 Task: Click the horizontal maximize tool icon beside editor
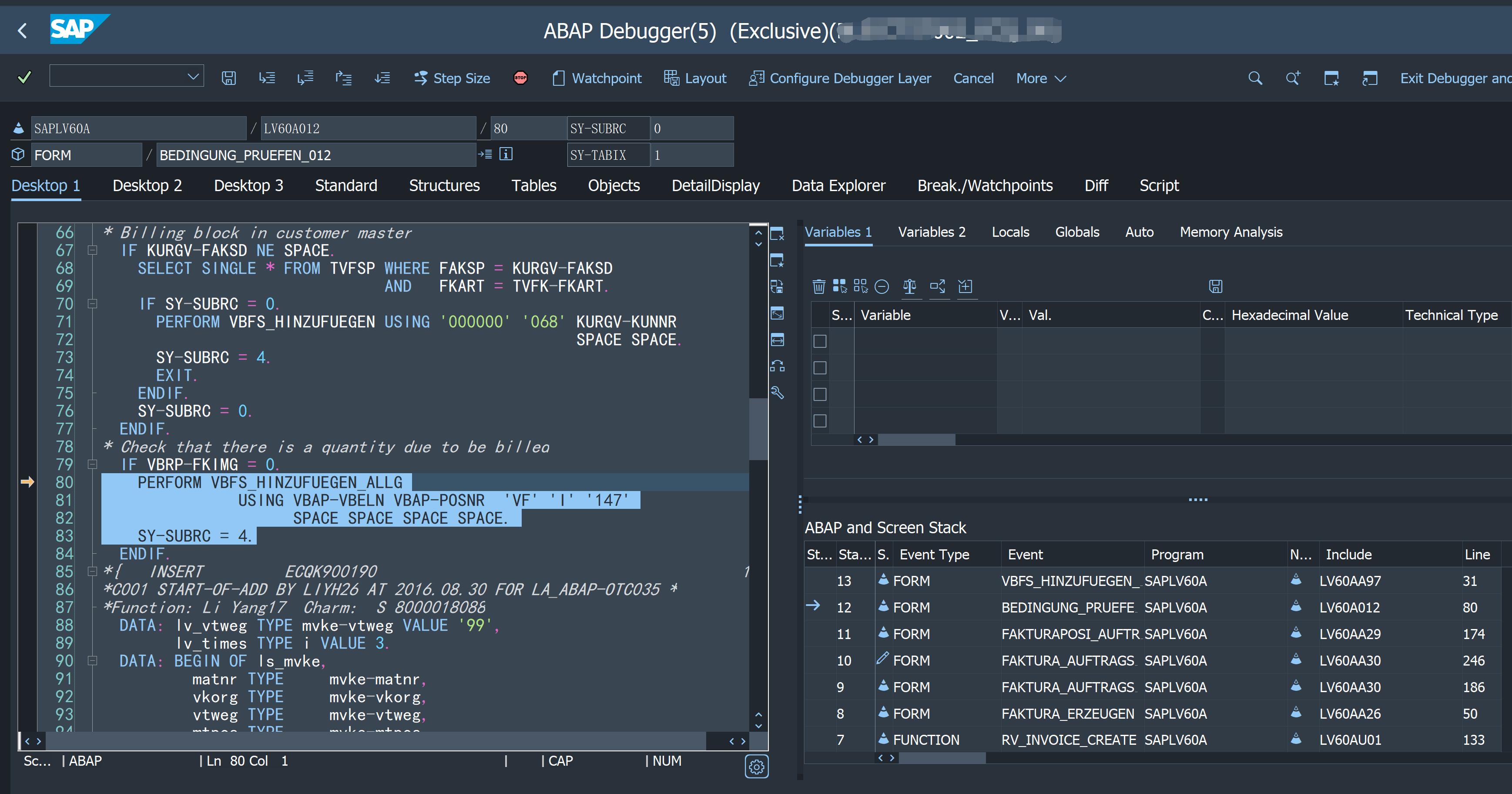pos(777,340)
